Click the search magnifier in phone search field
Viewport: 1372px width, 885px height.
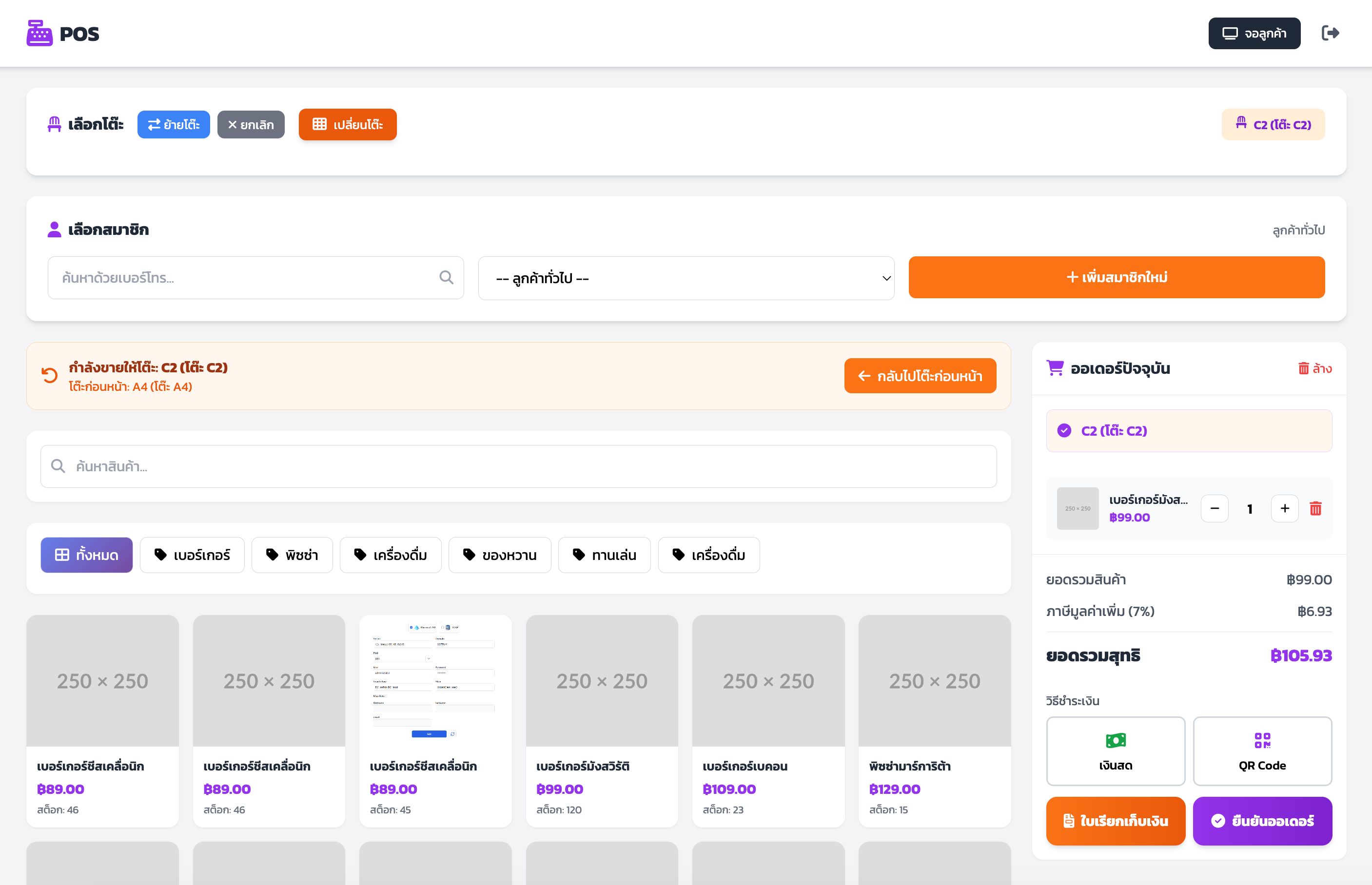coord(446,278)
